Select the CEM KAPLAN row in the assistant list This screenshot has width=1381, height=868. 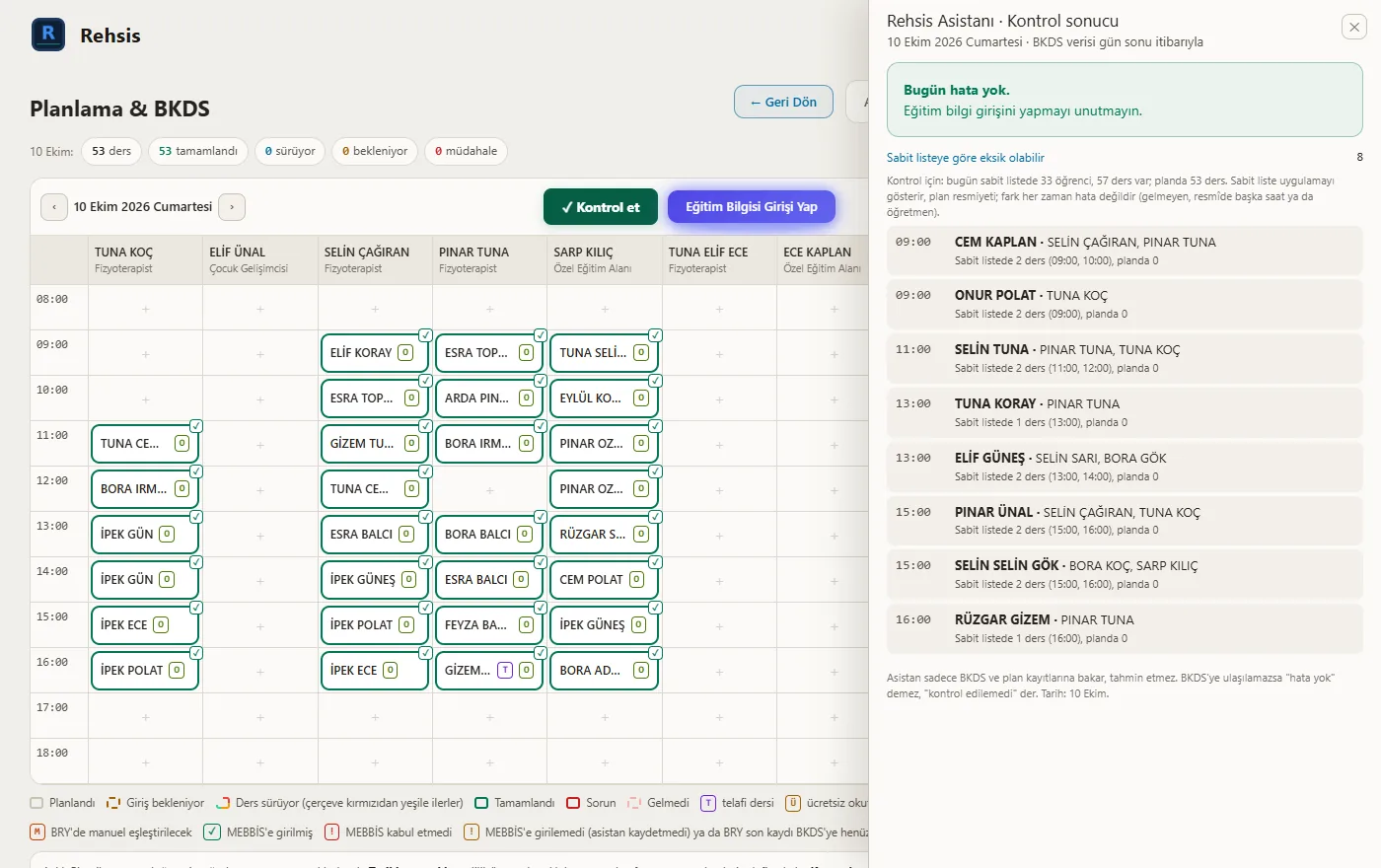(1125, 251)
